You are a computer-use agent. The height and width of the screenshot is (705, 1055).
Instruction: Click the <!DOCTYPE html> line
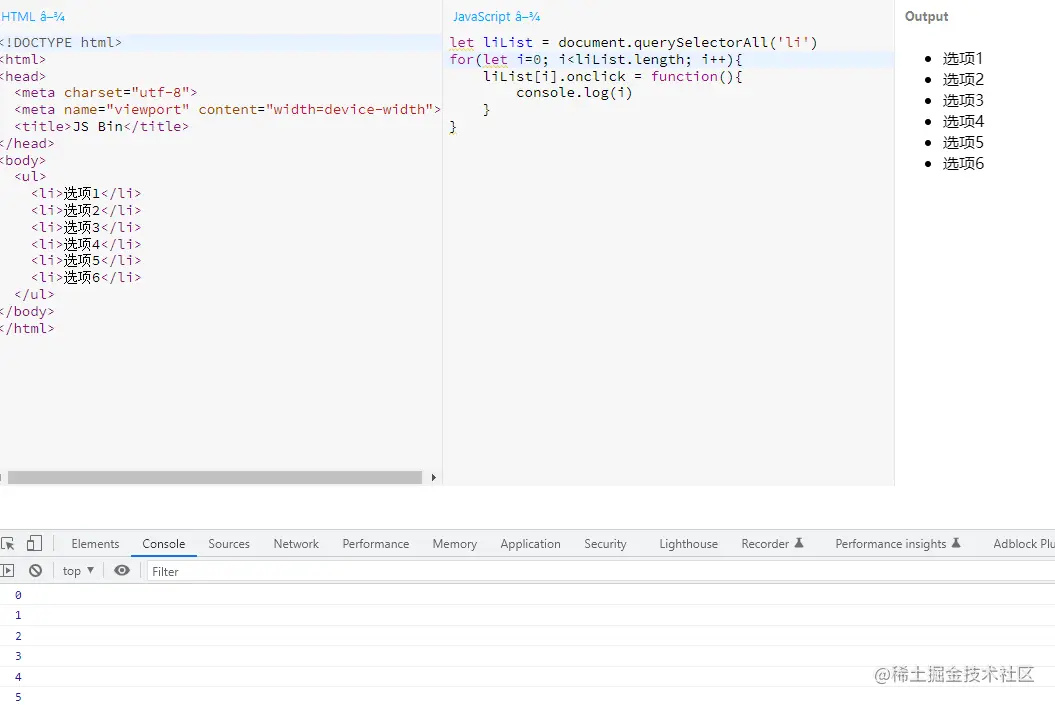61,42
